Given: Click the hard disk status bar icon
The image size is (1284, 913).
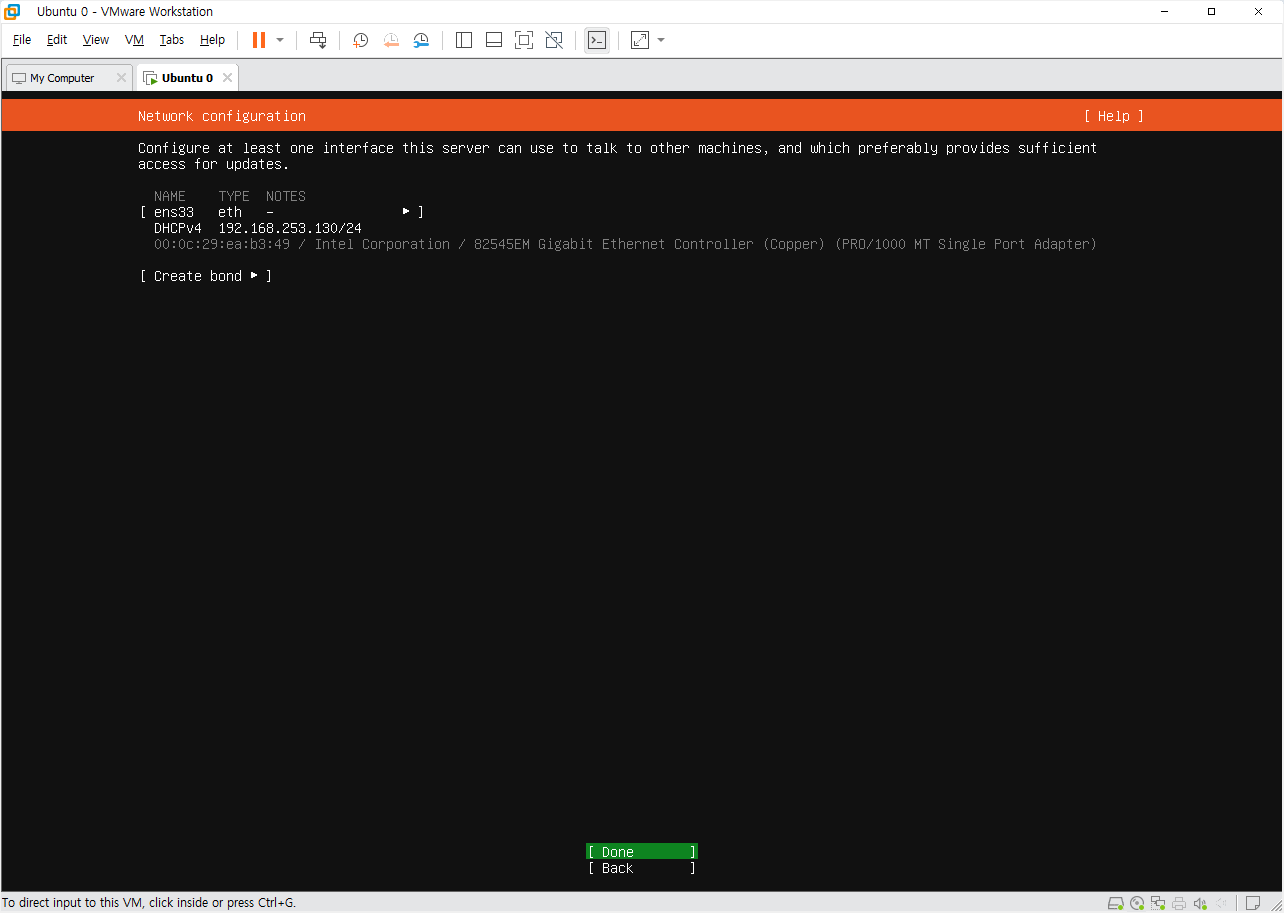Looking at the screenshot, I should coord(1116,903).
